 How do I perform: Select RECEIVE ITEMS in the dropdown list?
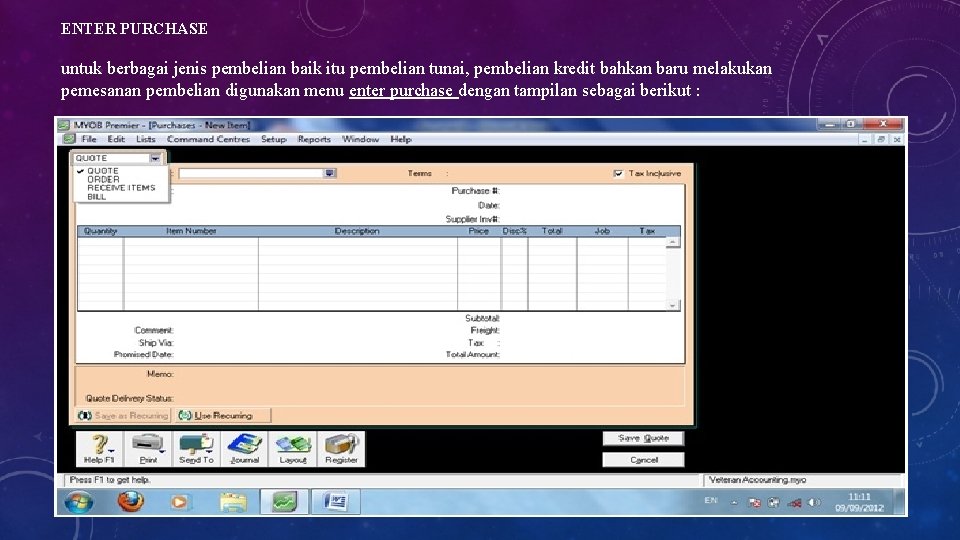[x=121, y=188]
